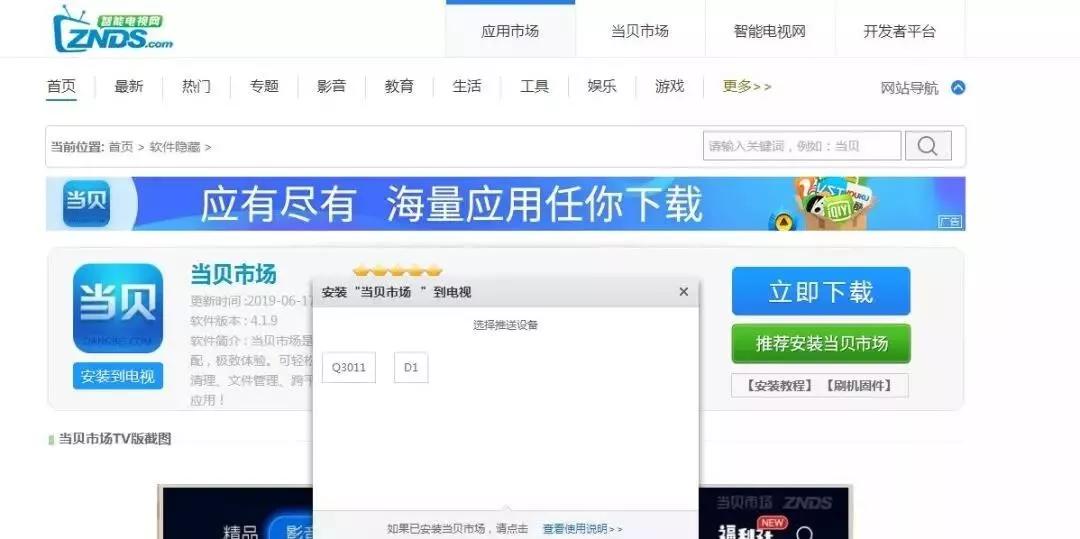Click the 广告 tag on the banner
The image size is (1080, 539).
(x=950, y=222)
